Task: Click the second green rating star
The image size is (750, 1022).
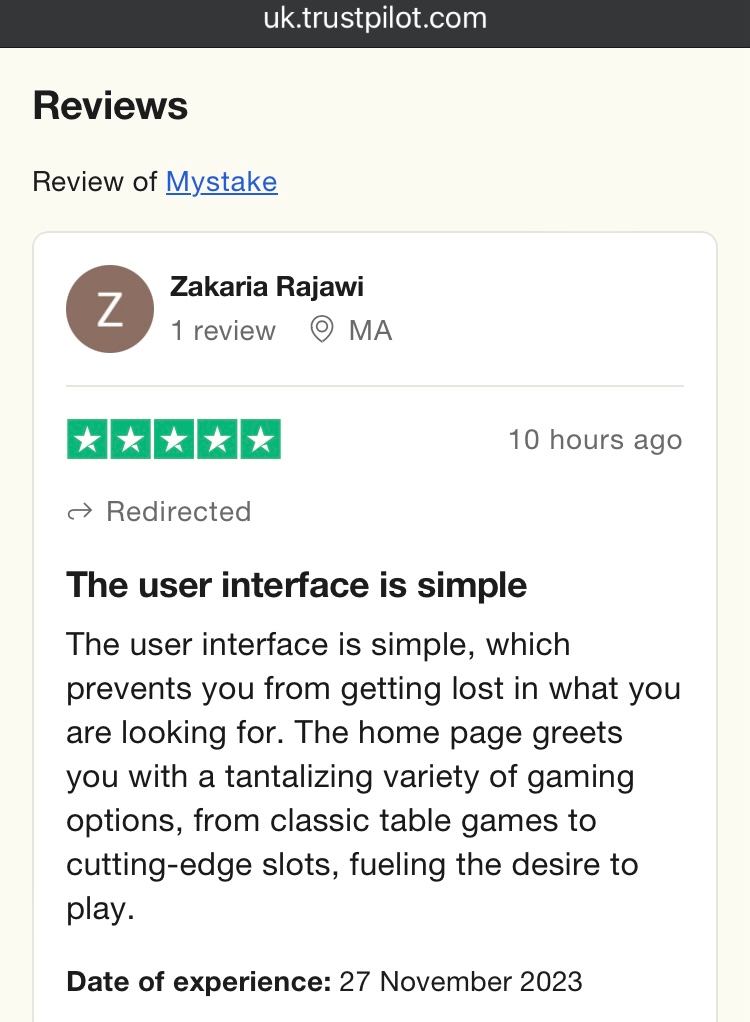Action: click(x=131, y=440)
